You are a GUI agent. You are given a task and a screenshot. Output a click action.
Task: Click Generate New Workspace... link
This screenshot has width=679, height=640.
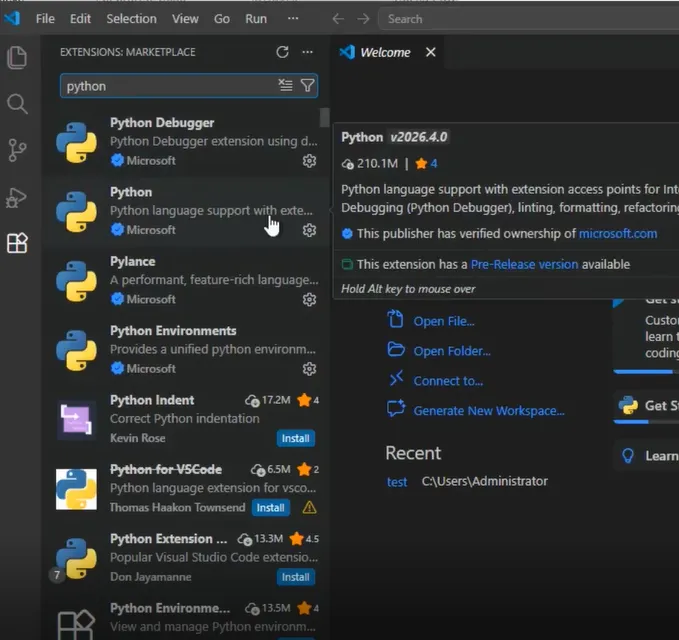point(489,411)
